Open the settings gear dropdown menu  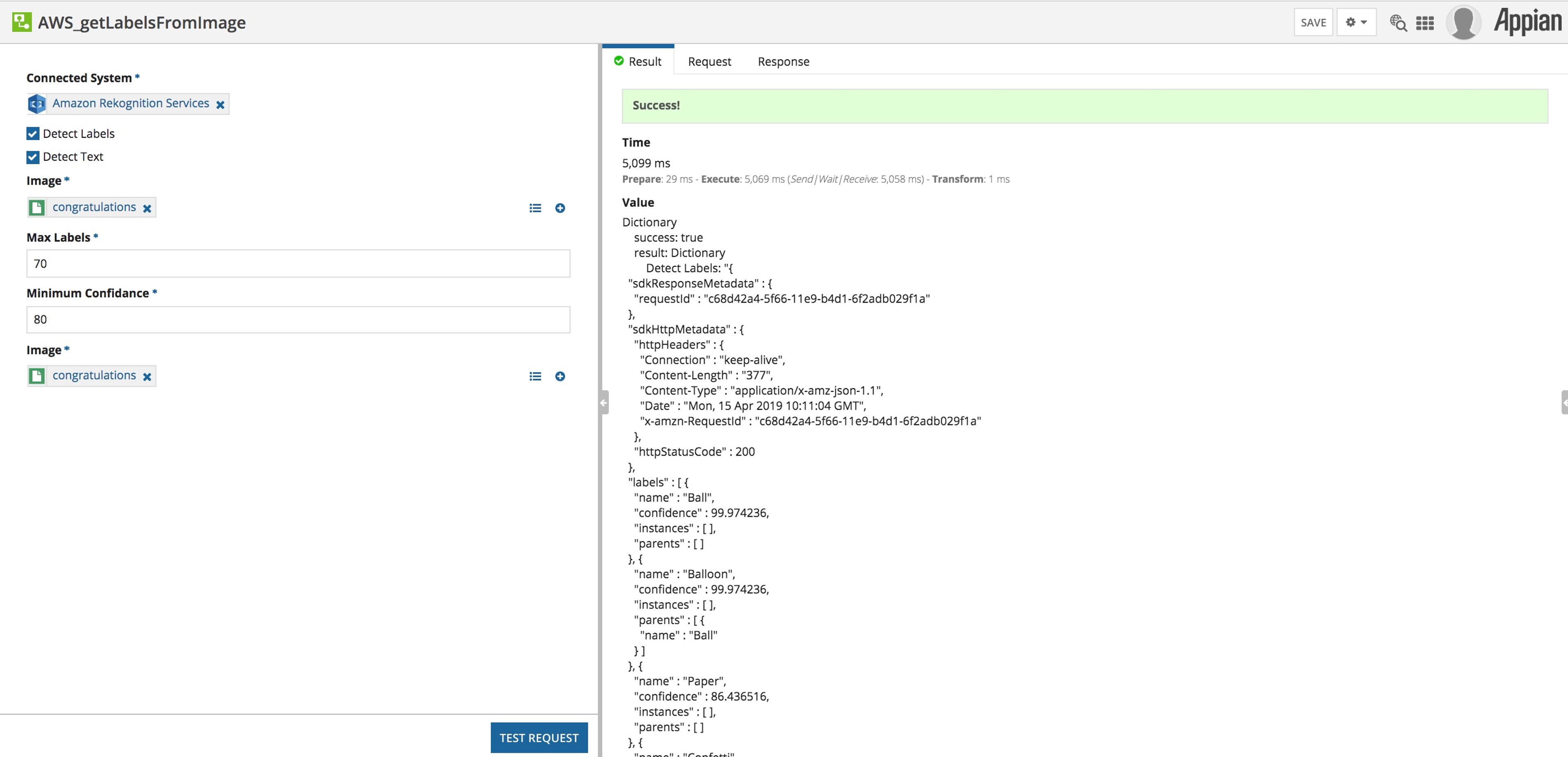coord(1356,22)
